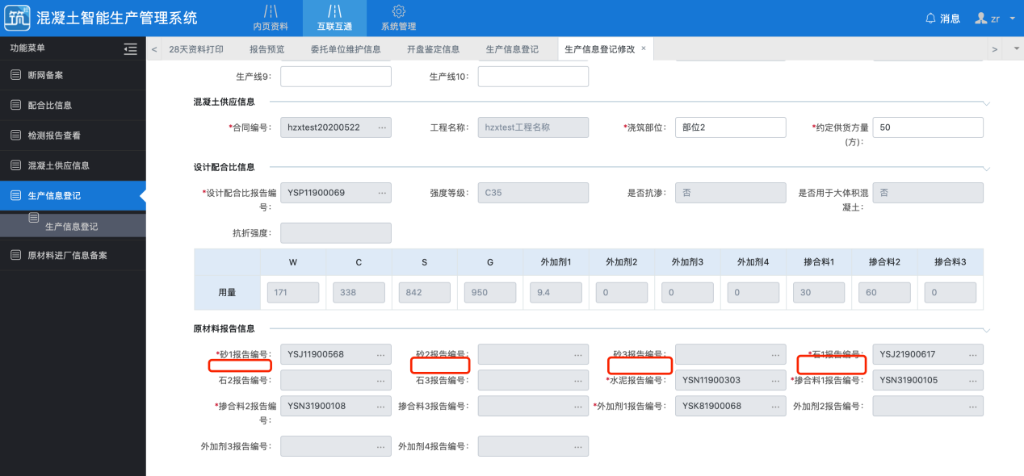Open the 水泥报告编号 lookup ellipsis

[776, 381]
